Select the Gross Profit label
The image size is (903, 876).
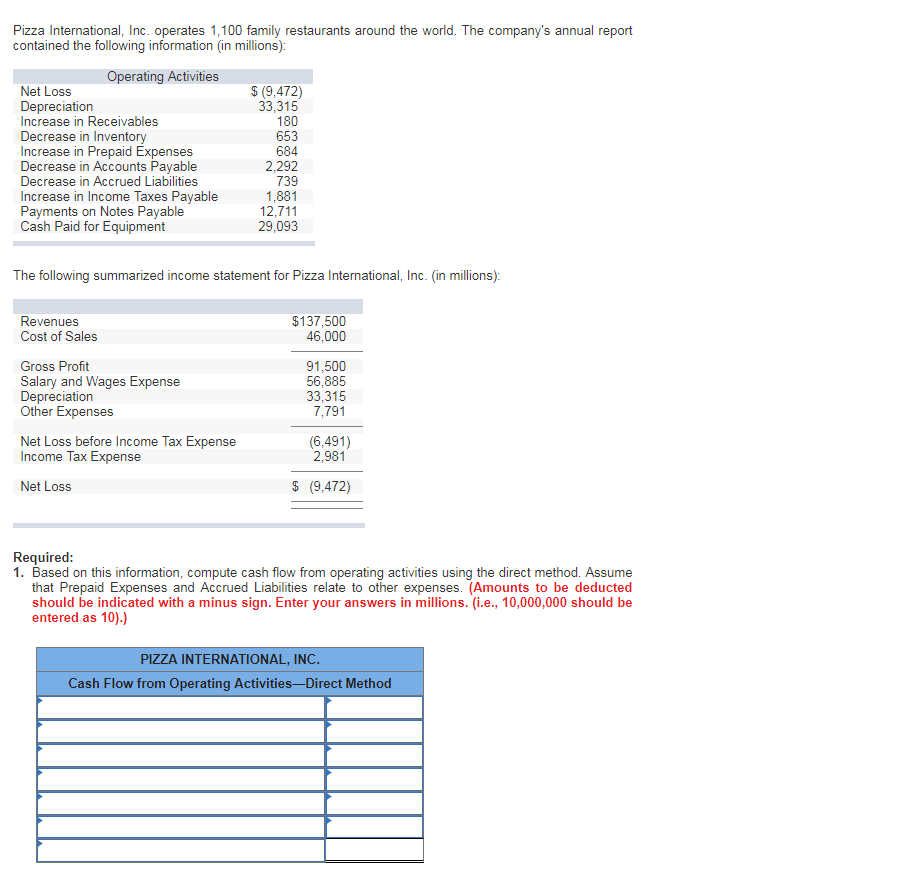pos(55,366)
